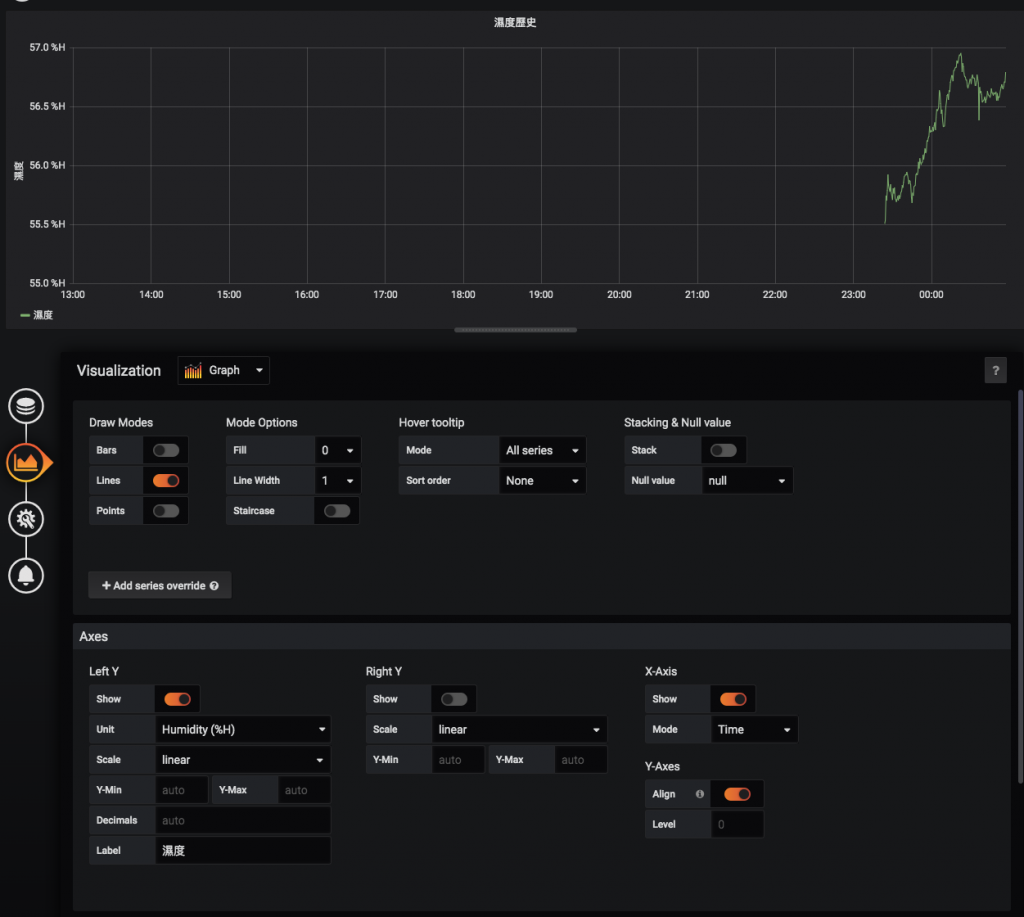Toggle the Bars draw mode
The height and width of the screenshot is (917, 1024).
point(166,450)
